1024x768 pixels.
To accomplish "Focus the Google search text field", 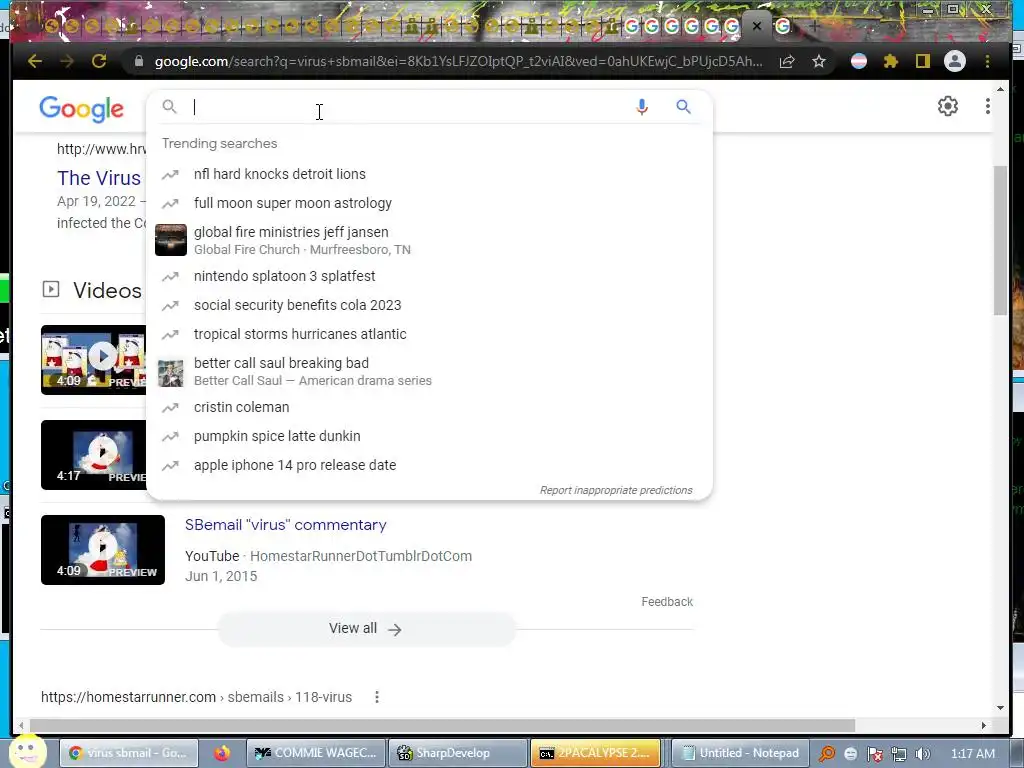I will pyautogui.click(x=408, y=106).
